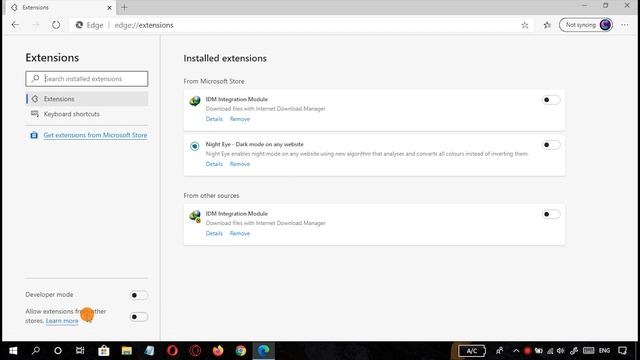Open Get extensions from Microsoft Store link
This screenshot has width=640, height=360.
click(x=95, y=135)
